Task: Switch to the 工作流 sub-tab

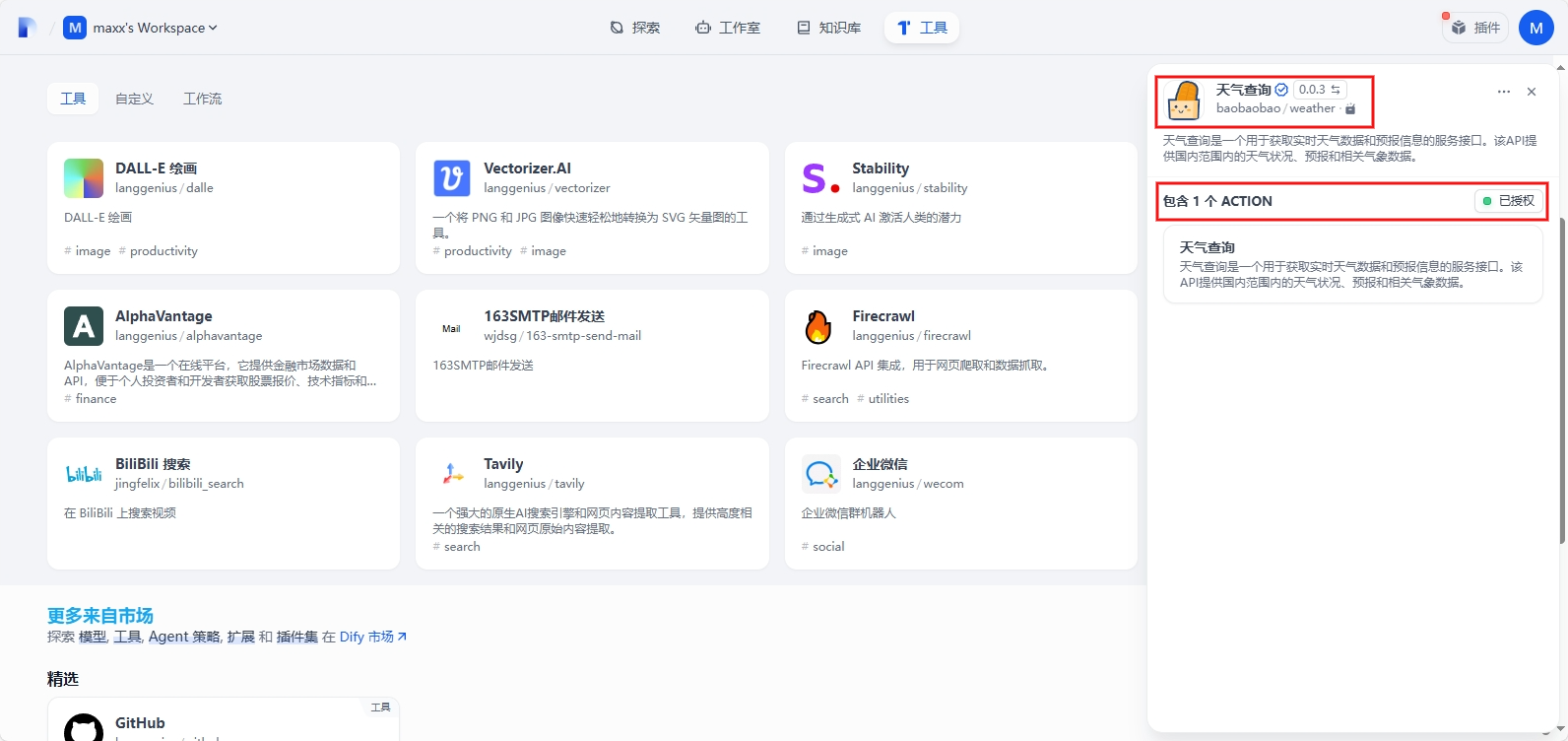Action: tap(202, 99)
